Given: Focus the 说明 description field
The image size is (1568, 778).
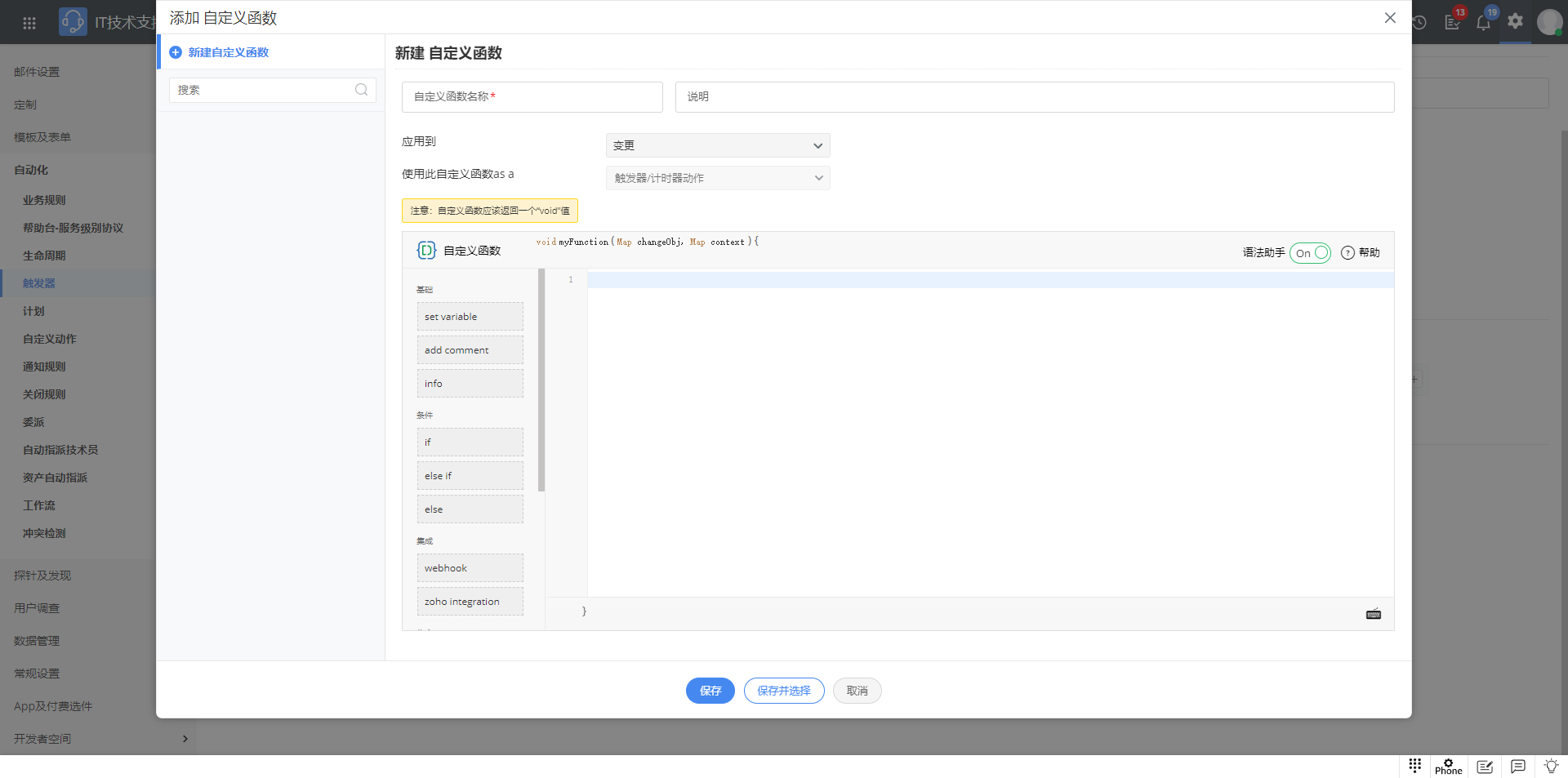Looking at the screenshot, I should coord(1035,97).
